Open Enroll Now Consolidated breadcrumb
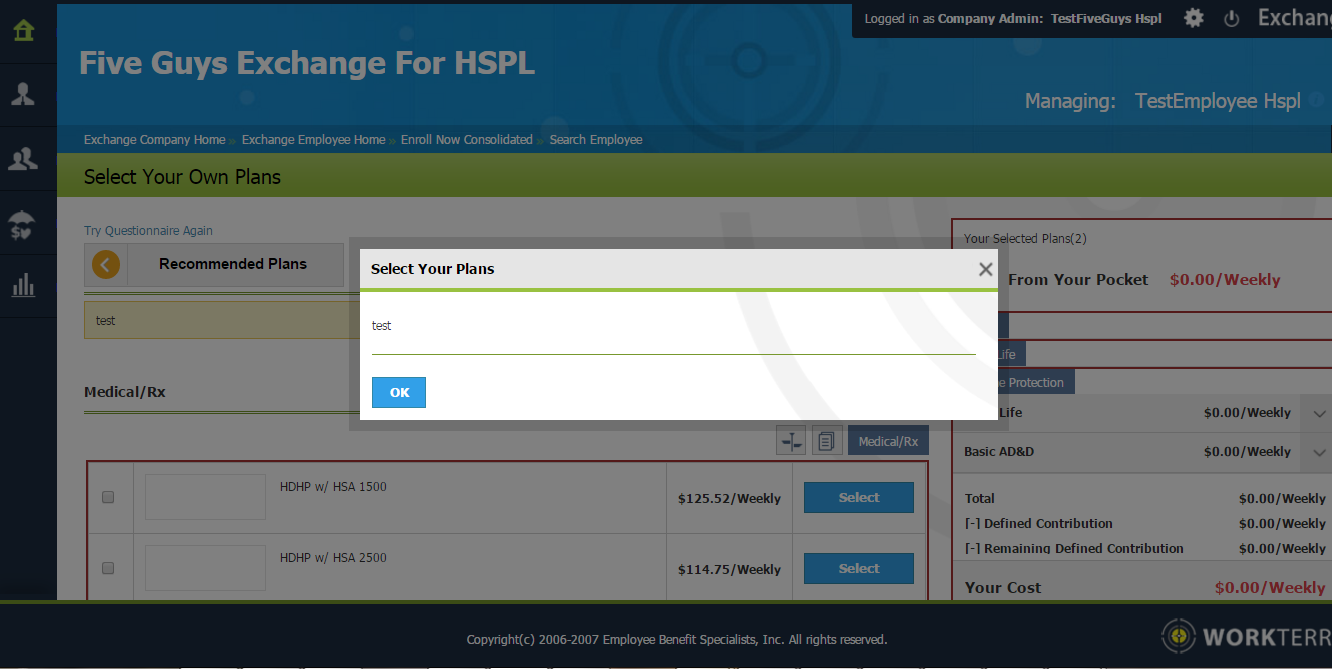 click(467, 140)
